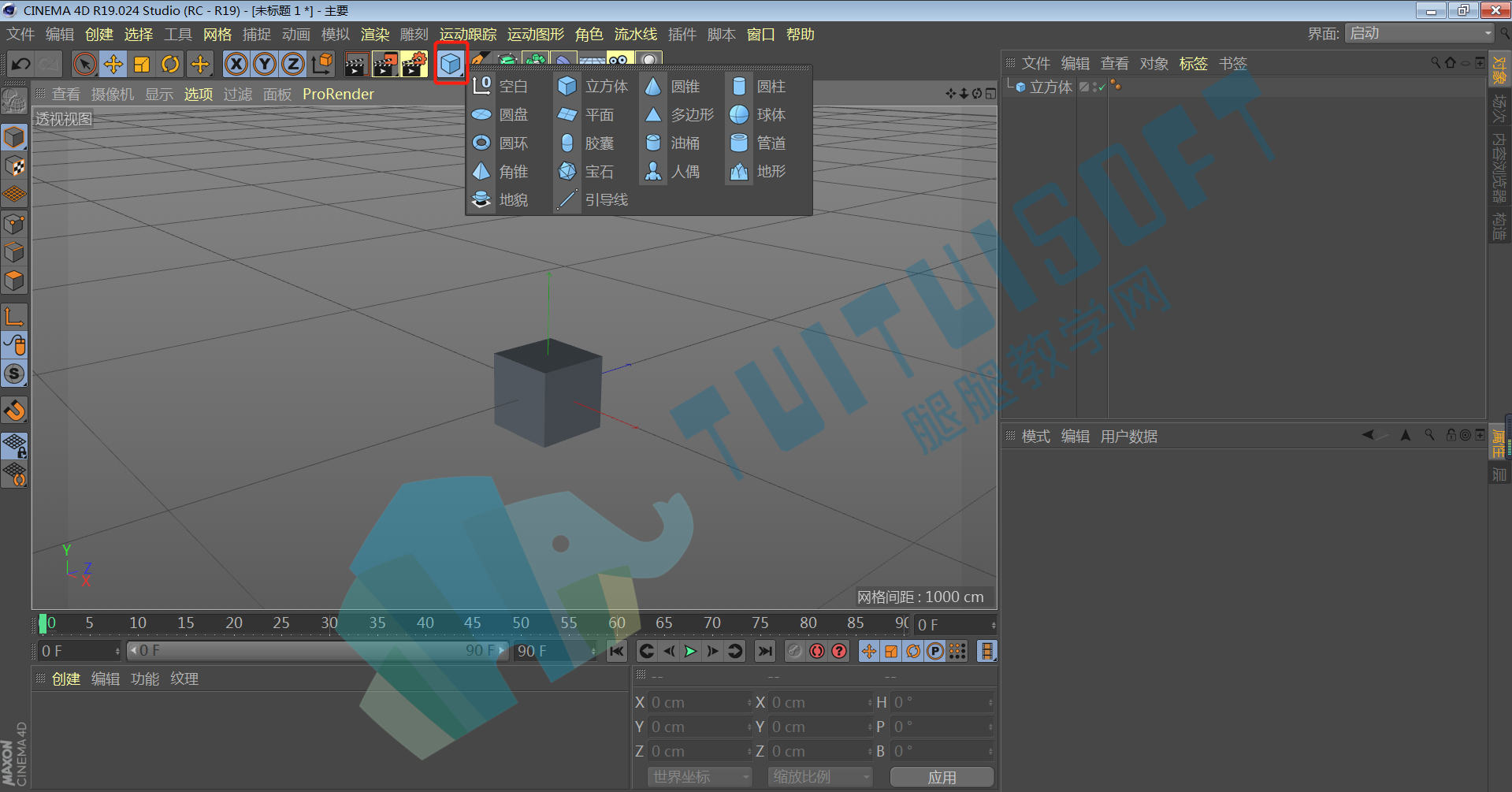The height and width of the screenshot is (792, 1512).
Task: Toggle Y axis lock
Action: point(265,64)
